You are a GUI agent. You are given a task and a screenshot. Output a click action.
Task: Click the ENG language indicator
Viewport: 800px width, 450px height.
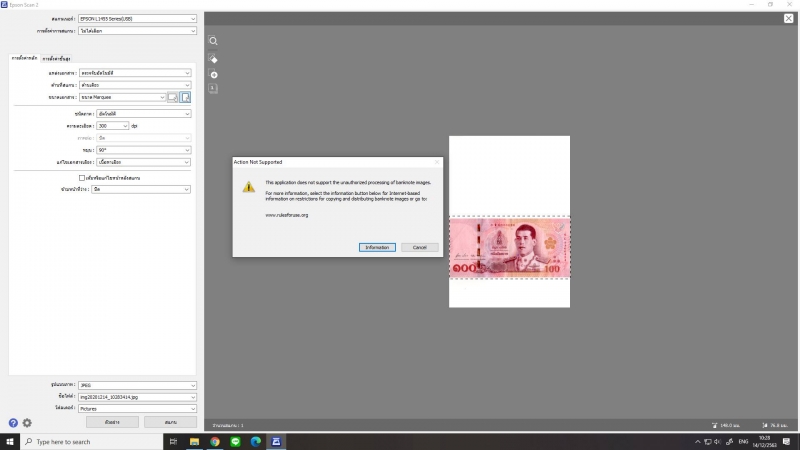743,442
